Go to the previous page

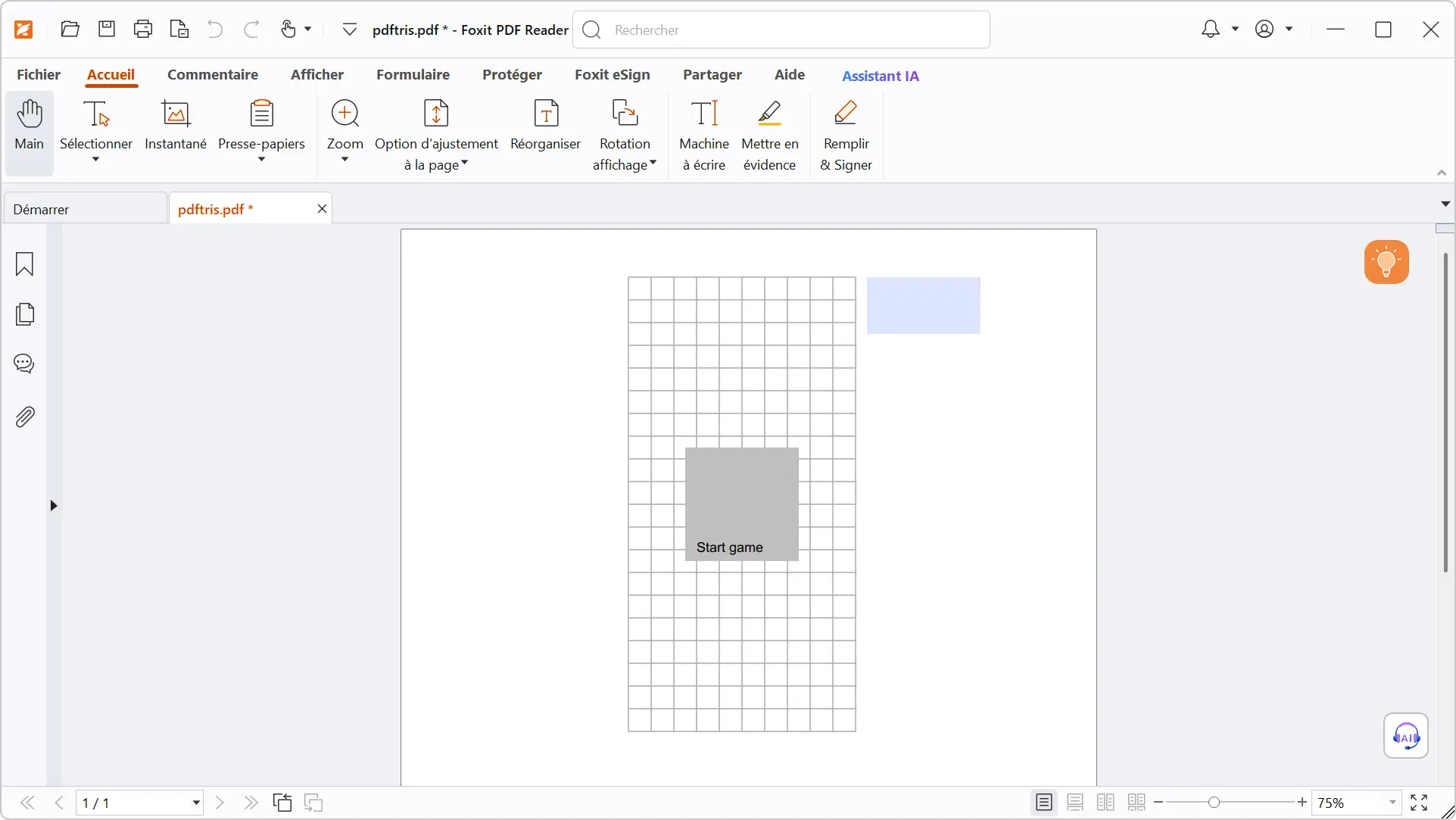tap(59, 803)
